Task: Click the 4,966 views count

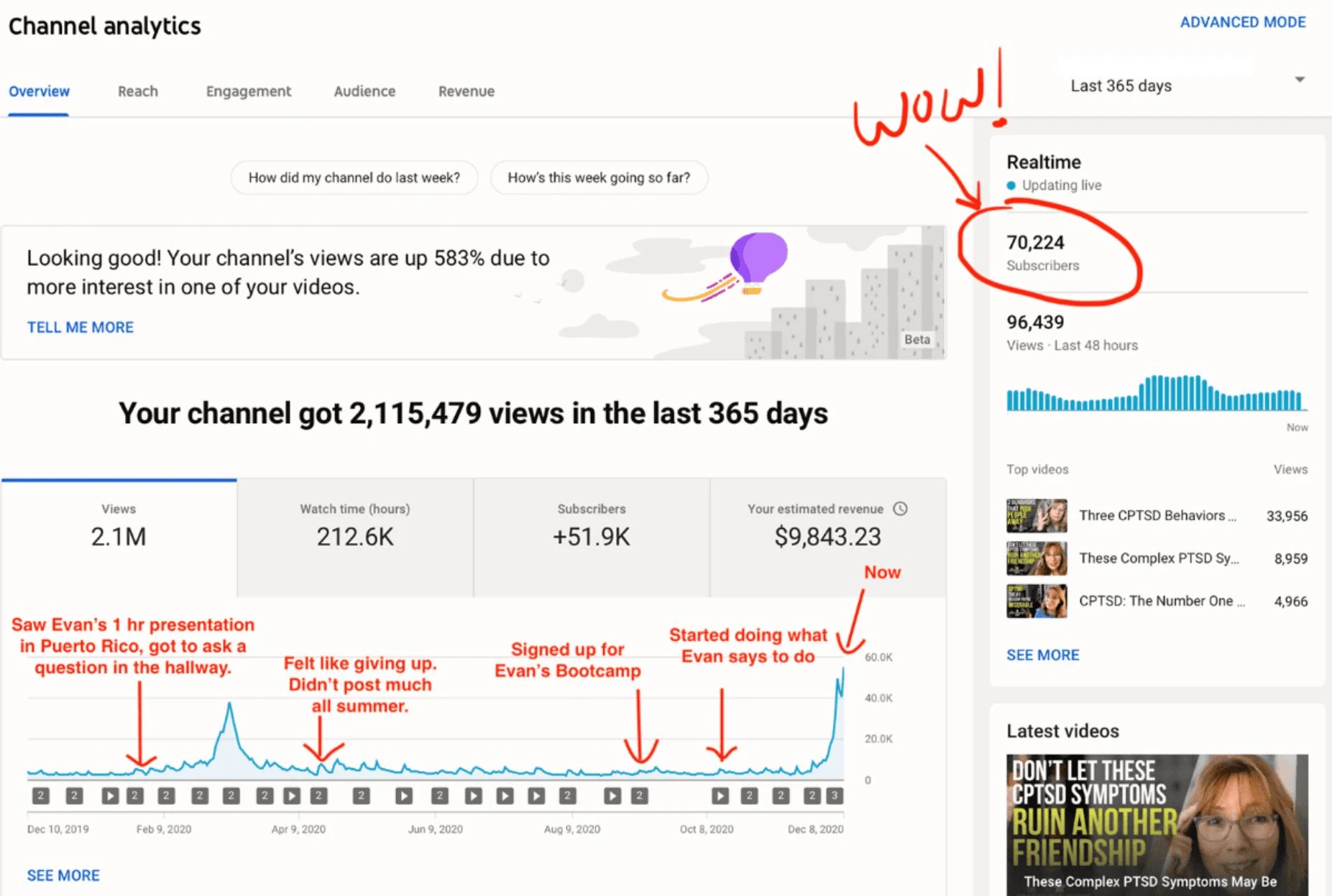Action: point(1291,601)
